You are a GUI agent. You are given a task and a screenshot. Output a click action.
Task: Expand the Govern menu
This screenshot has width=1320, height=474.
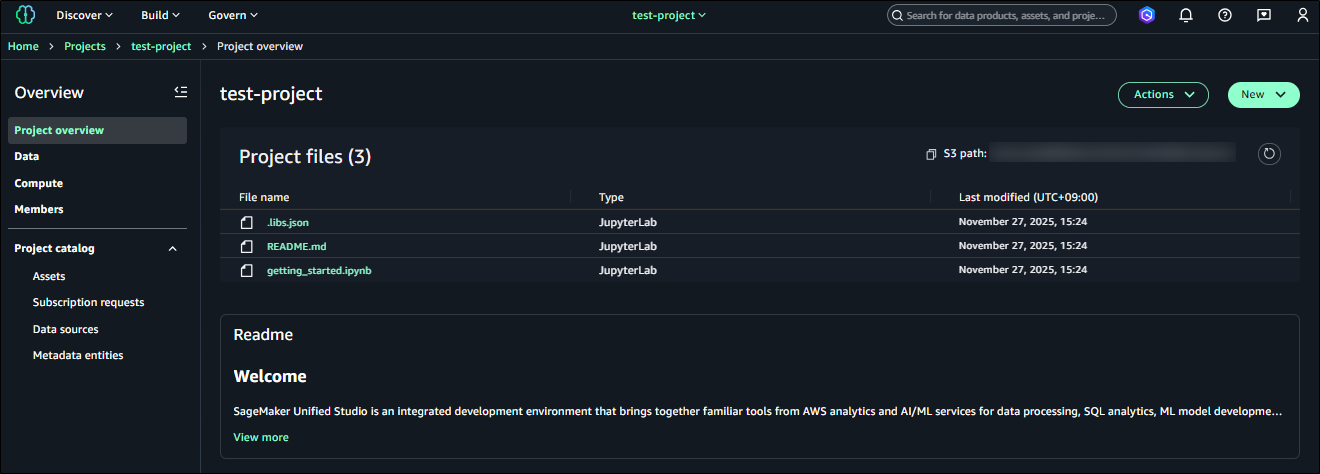233,15
